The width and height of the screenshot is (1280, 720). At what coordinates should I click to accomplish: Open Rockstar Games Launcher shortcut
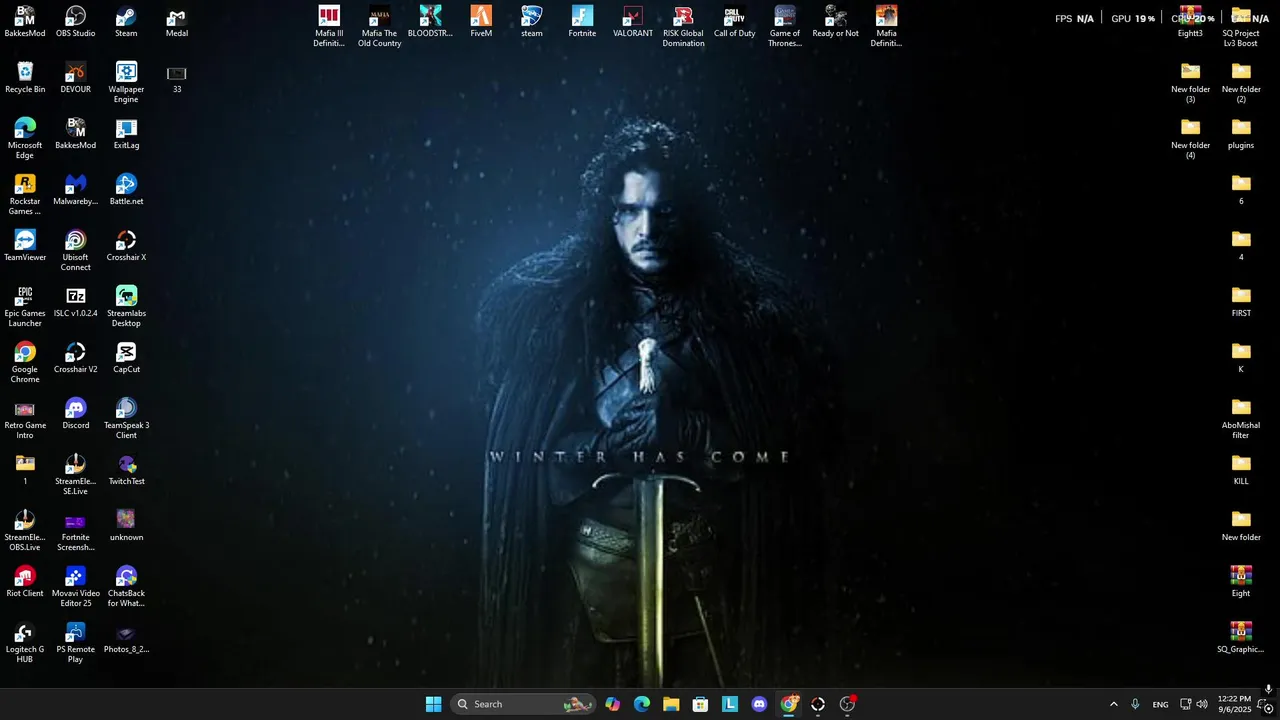tap(25, 195)
